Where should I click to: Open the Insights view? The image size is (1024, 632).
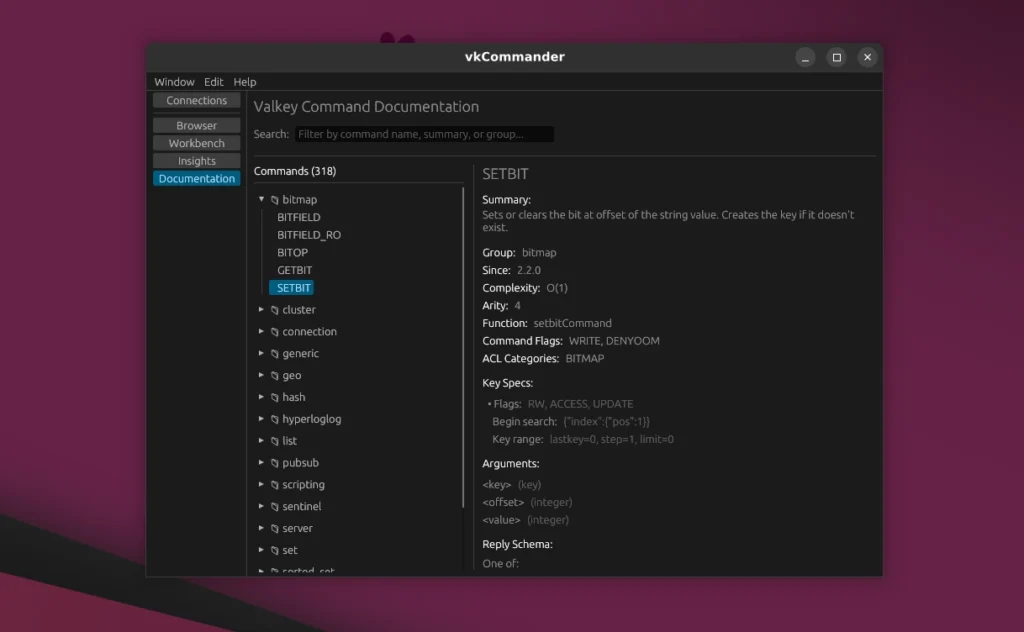pos(196,160)
